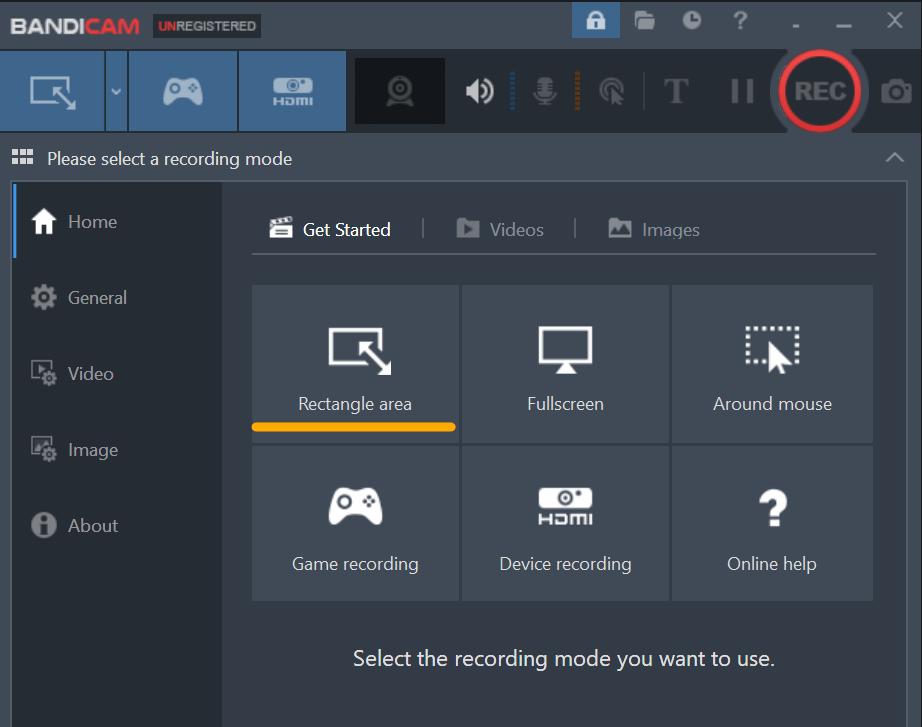Choose the Around mouse recording tile
Image resolution: width=922 pixels, height=727 pixels.
(x=772, y=364)
